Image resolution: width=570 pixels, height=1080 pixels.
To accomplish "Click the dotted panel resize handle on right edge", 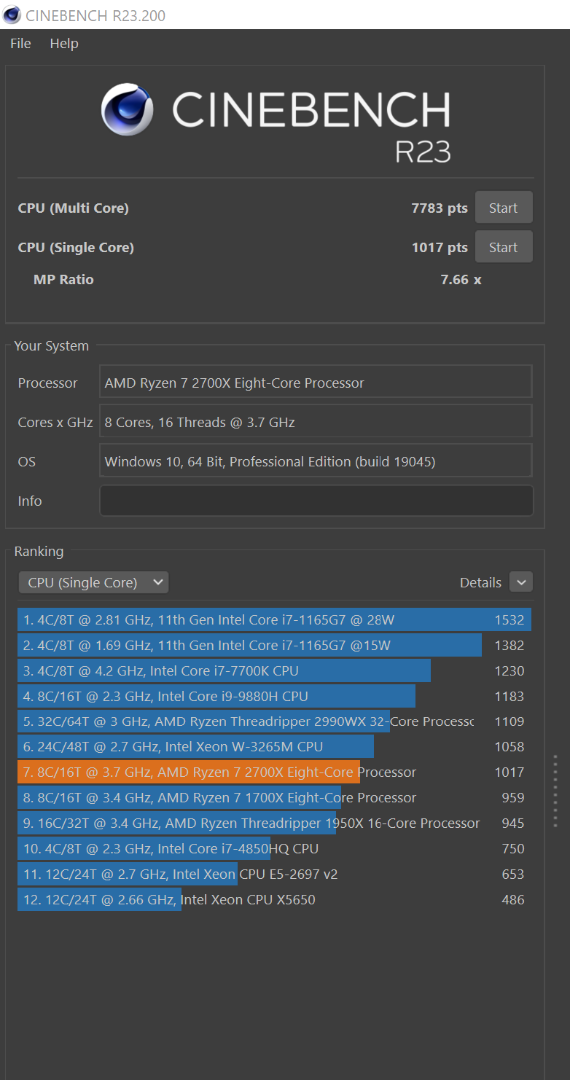I will [x=556, y=791].
